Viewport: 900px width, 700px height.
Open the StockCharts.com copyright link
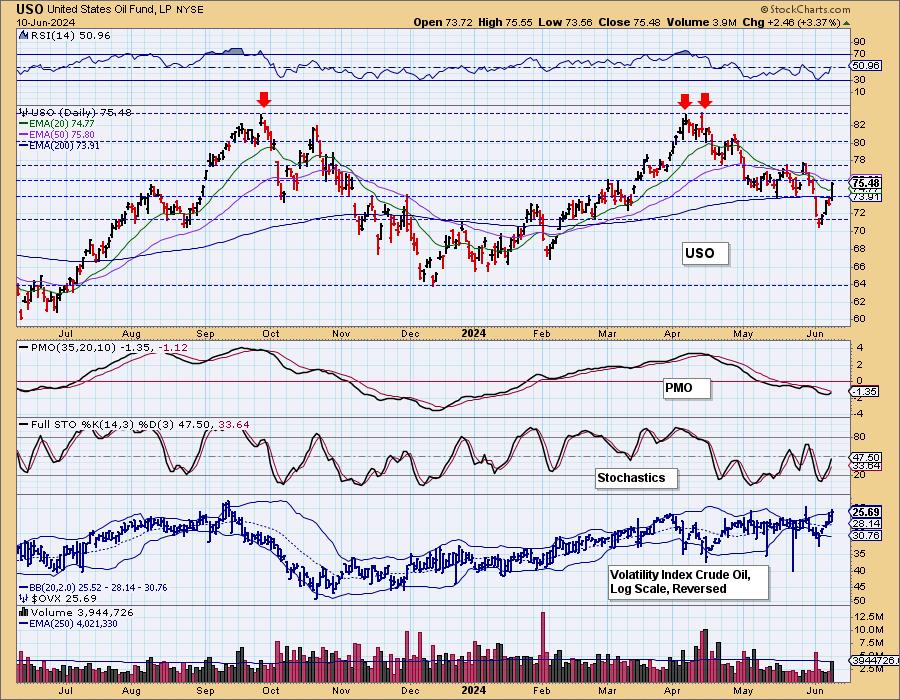[805, 9]
